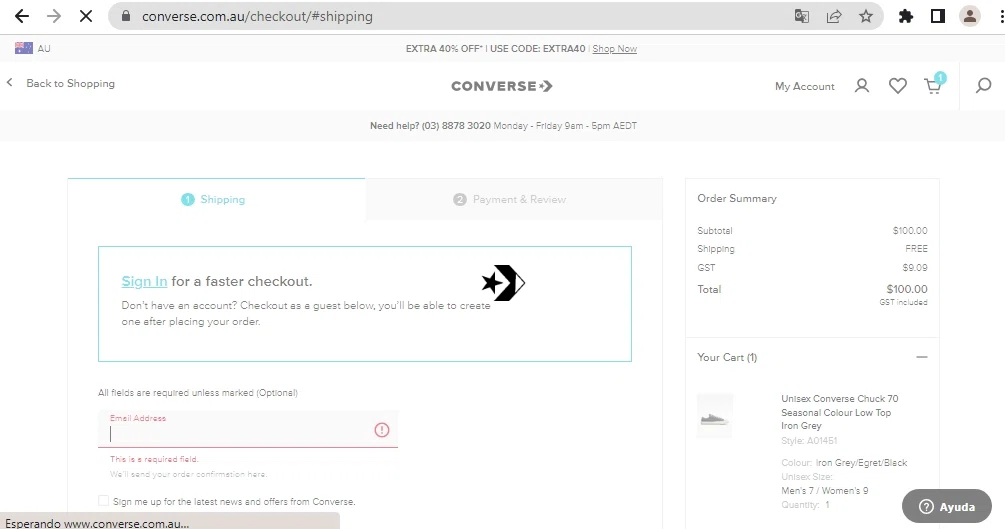
Task: Click the Shop Now promo link
Action: point(615,49)
